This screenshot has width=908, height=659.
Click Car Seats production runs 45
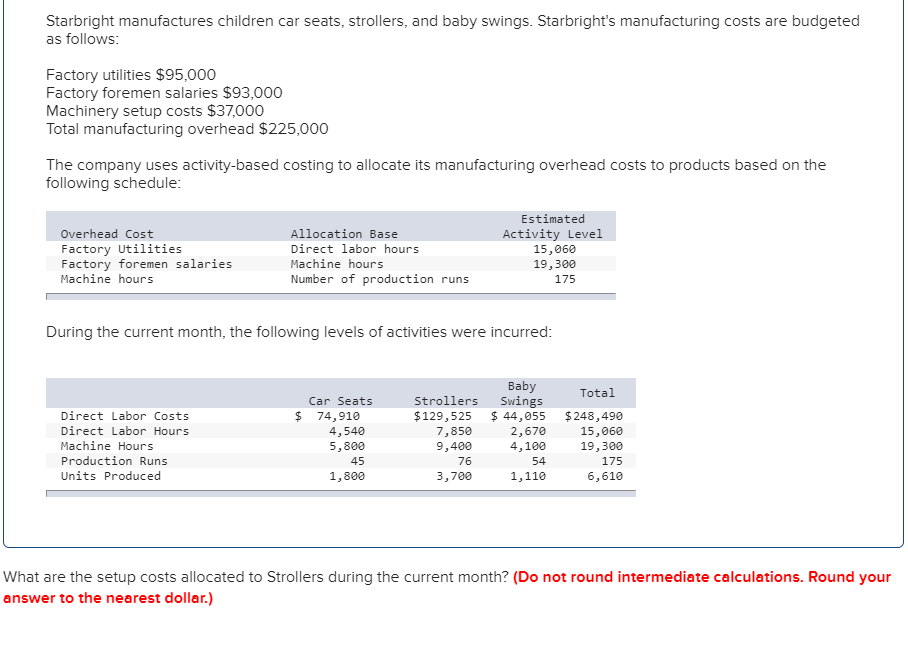(358, 461)
